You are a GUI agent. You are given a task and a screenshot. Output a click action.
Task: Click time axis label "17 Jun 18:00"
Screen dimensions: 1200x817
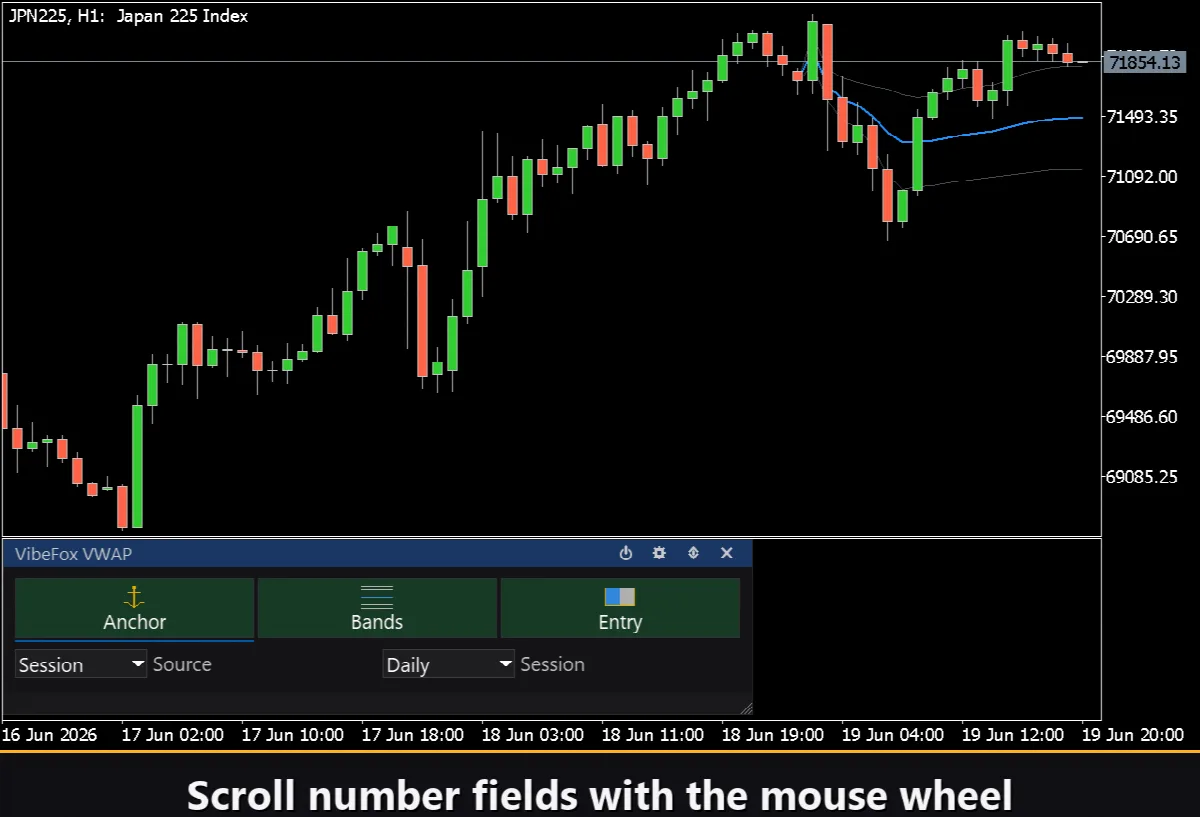pos(413,735)
